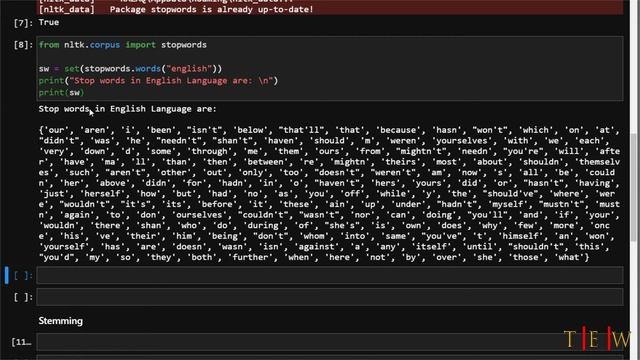Click code cell 8 with the stopwords import

[x=330, y=68]
